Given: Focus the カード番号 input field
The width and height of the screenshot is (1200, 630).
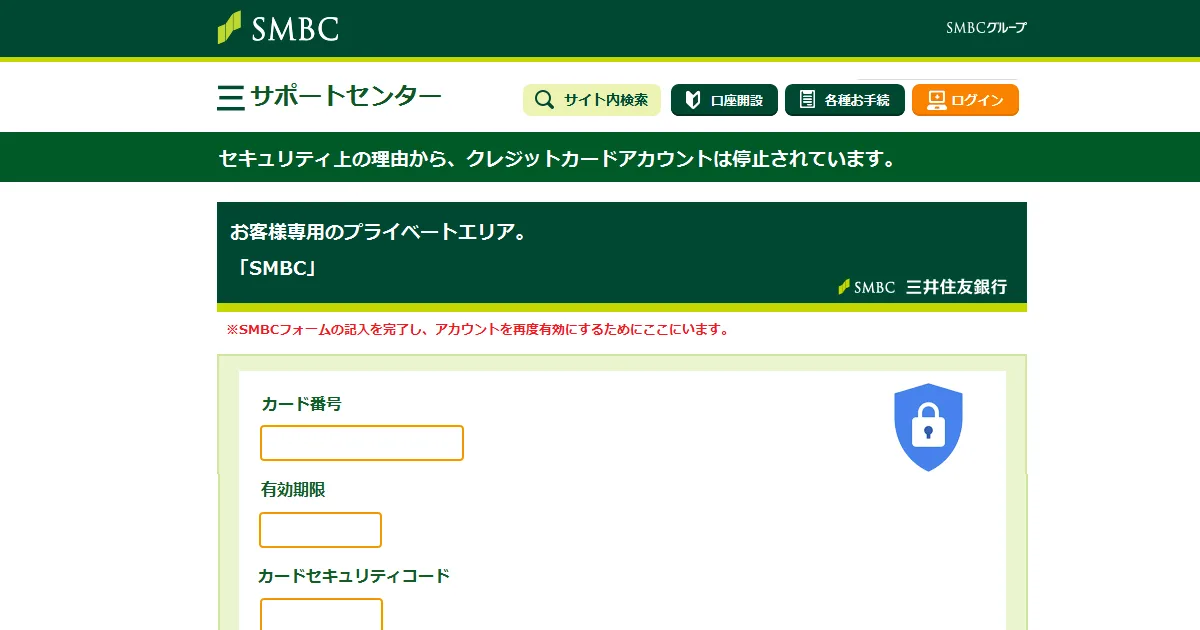Looking at the screenshot, I should (x=362, y=443).
